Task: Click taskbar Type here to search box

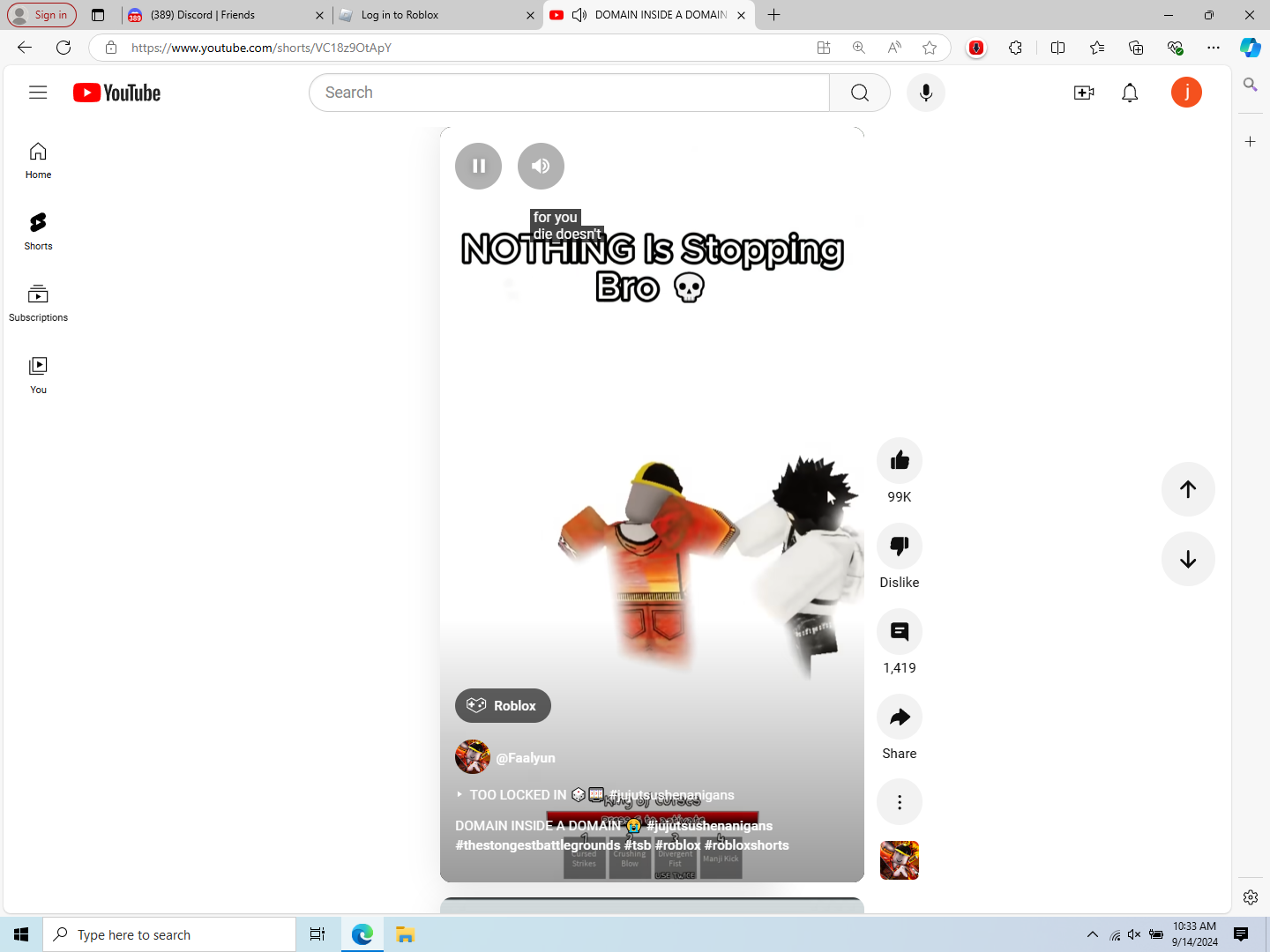Action: tap(169, 934)
